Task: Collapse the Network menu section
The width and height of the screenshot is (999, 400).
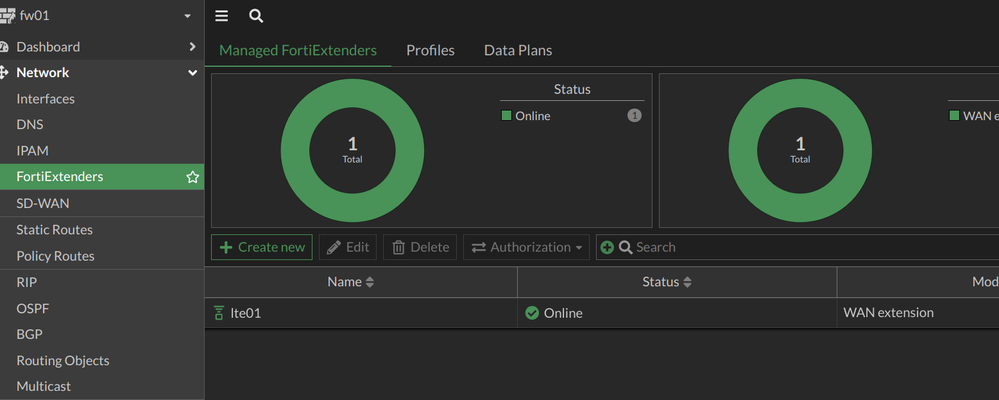Action: pos(192,73)
